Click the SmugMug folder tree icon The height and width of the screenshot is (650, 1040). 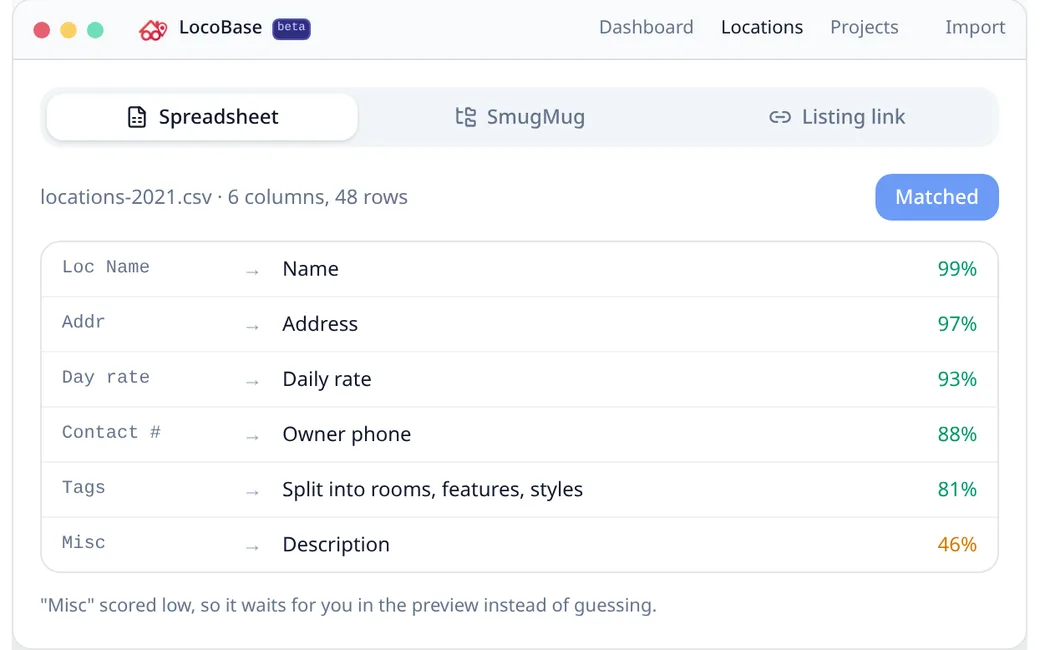coord(466,117)
